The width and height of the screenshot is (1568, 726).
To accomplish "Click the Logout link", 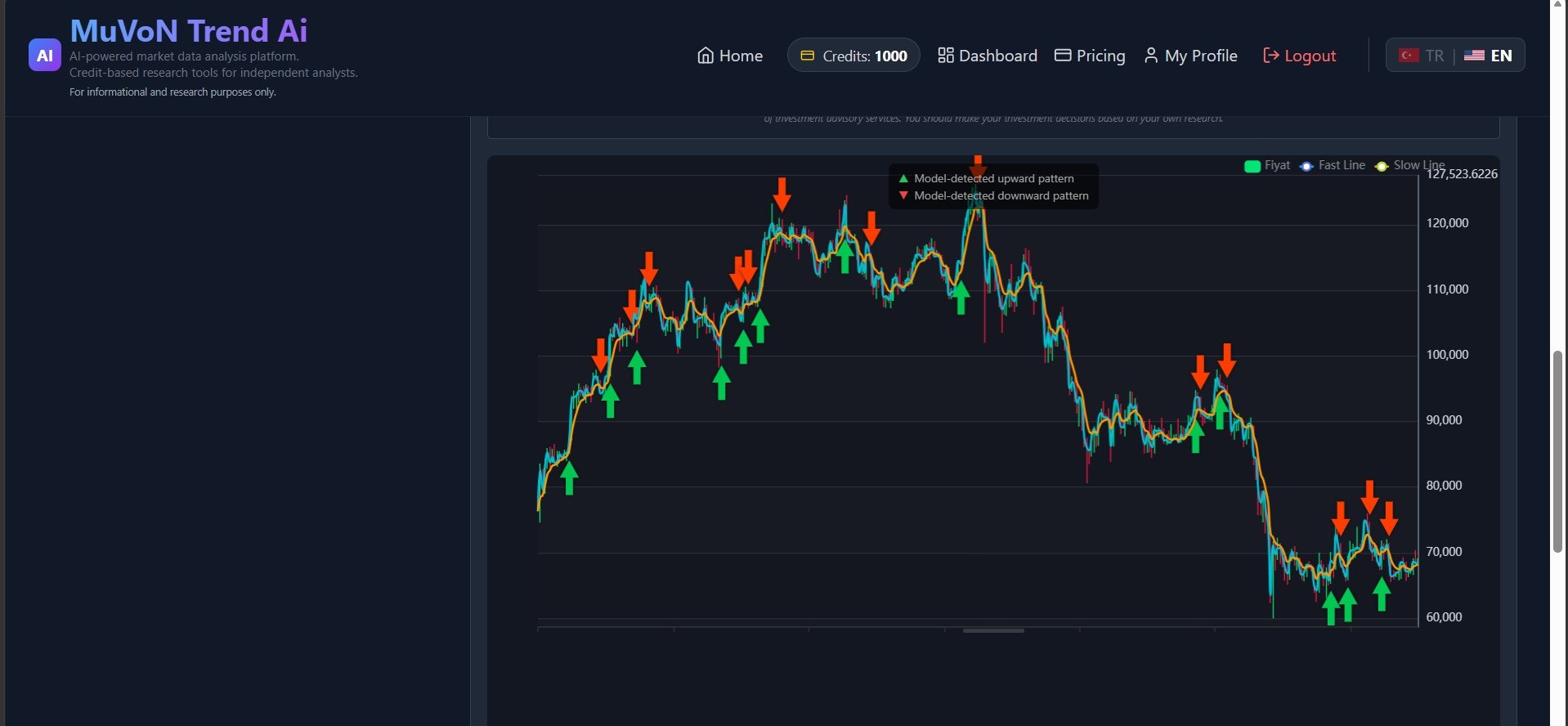I will [x=1300, y=56].
